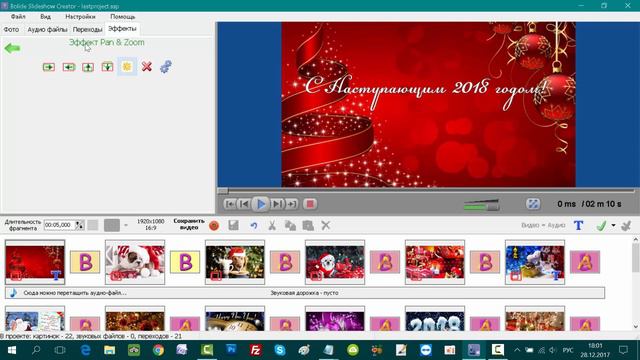Viewport: 640px width, 360px height.
Task: Go back using the green arrow
Action: click(12, 49)
